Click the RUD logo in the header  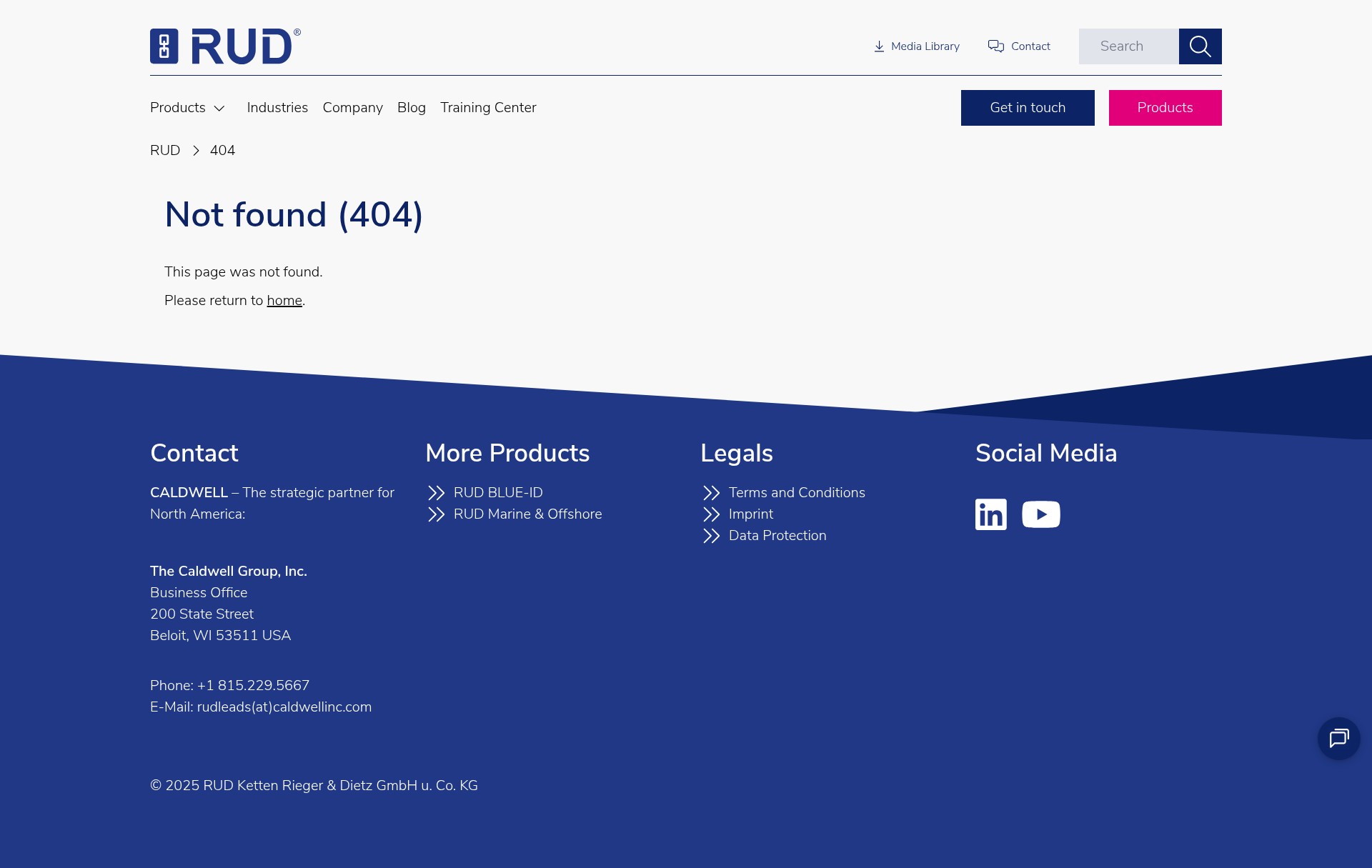tap(225, 46)
